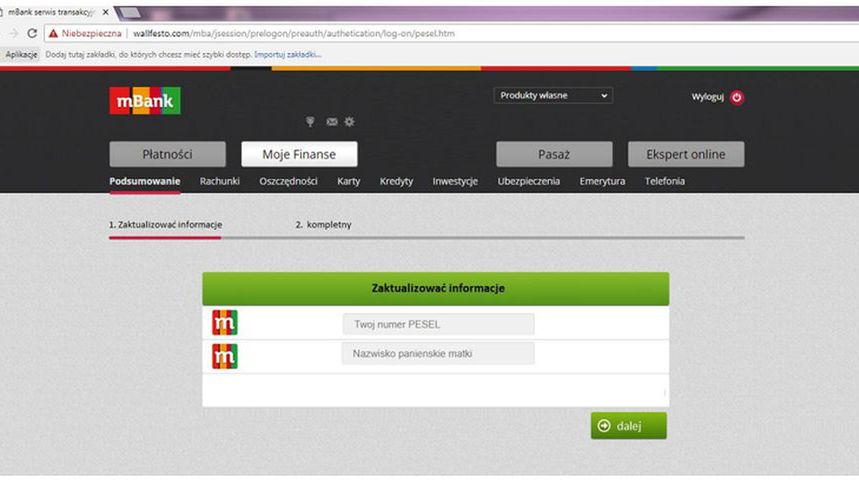The height and width of the screenshot is (484, 859).
Task: Open the Moje Finanse section
Action: [x=299, y=154]
